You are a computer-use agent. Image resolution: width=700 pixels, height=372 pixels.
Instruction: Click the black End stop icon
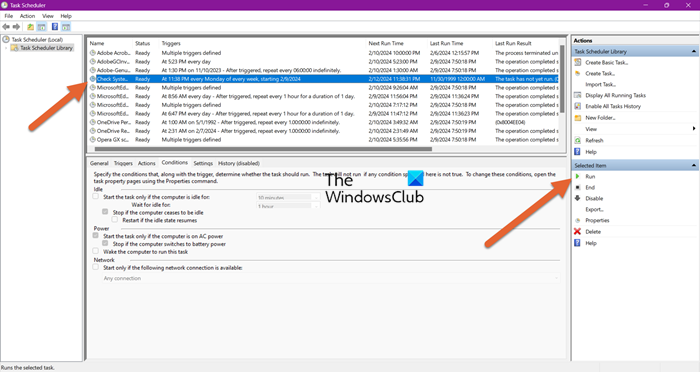tap(578, 187)
